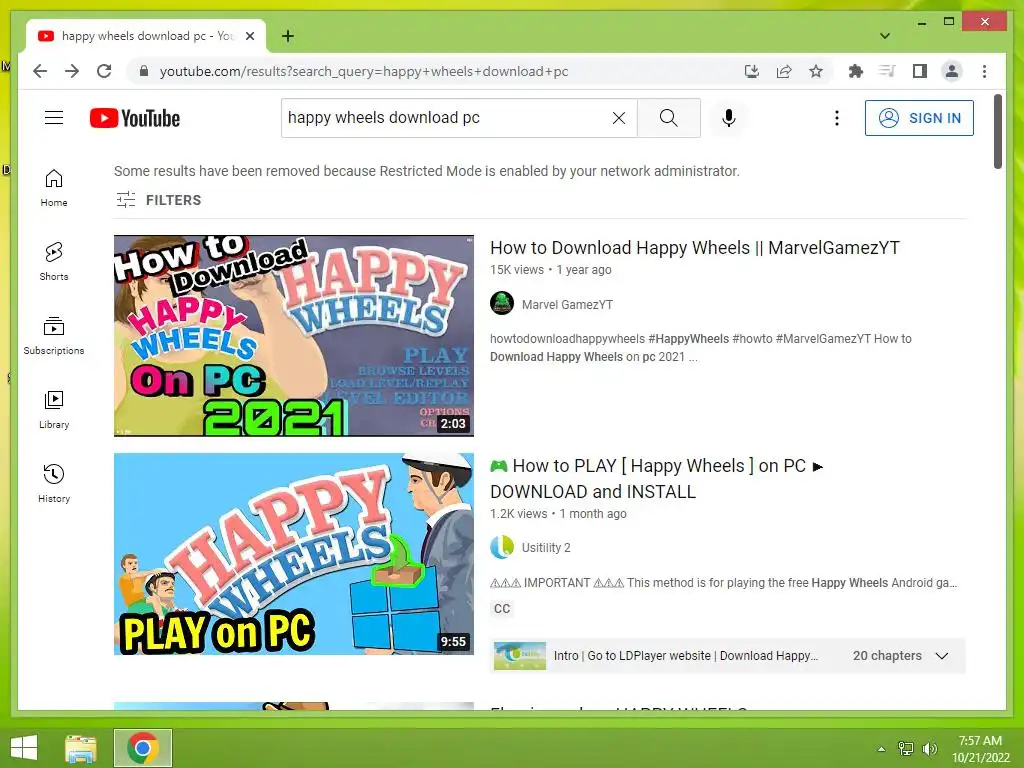Open the tab search dropdown arrow
Viewport: 1024px width, 768px height.
click(x=885, y=36)
